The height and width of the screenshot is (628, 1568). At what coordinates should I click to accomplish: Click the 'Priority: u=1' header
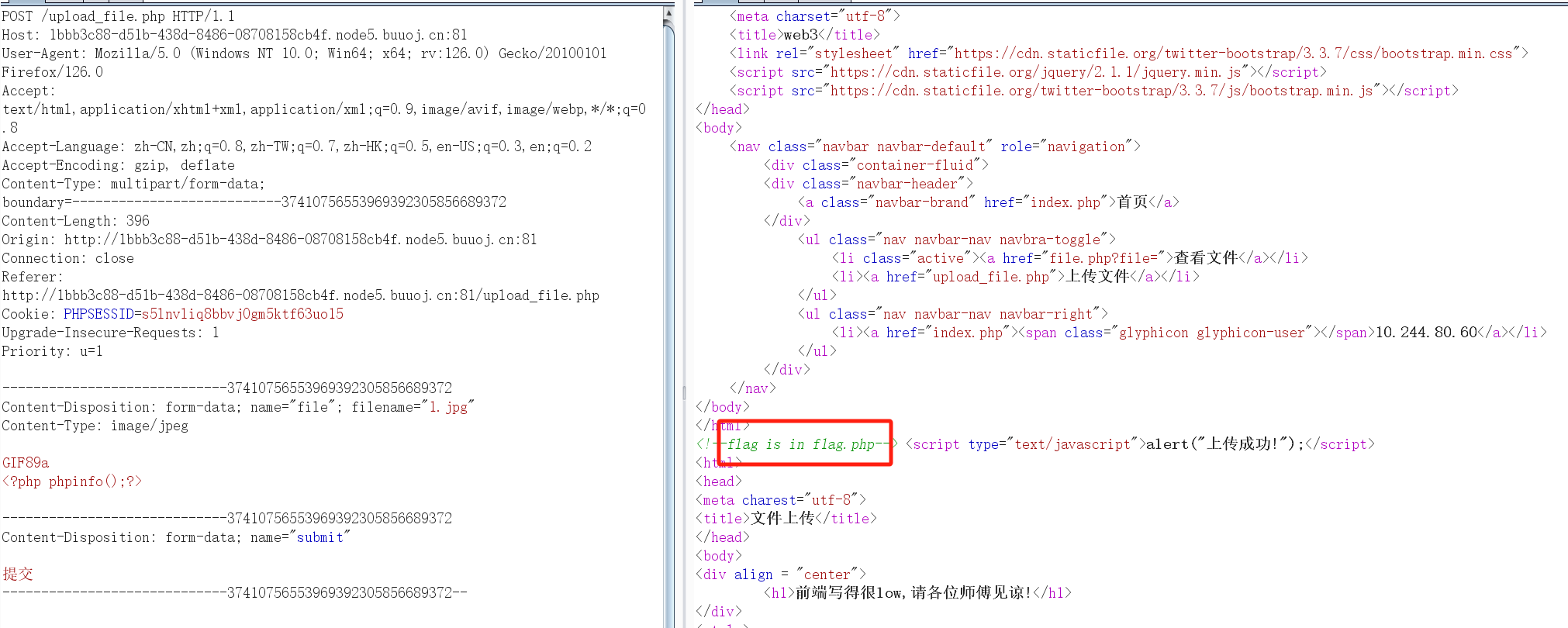(x=52, y=351)
